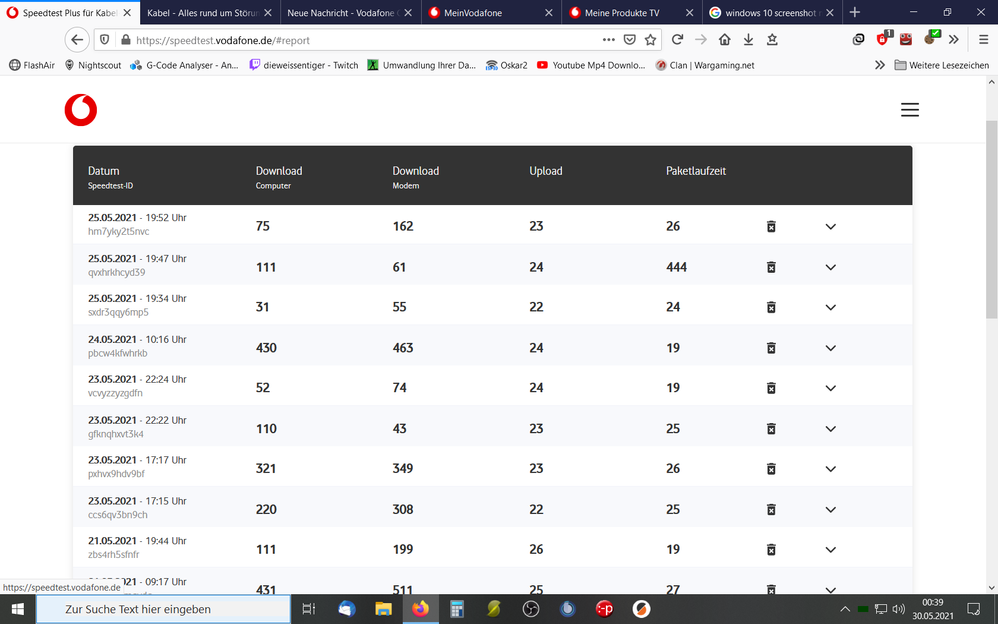Open the Firefox downloads panel
This screenshot has height=624, width=998.
tap(748, 39)
